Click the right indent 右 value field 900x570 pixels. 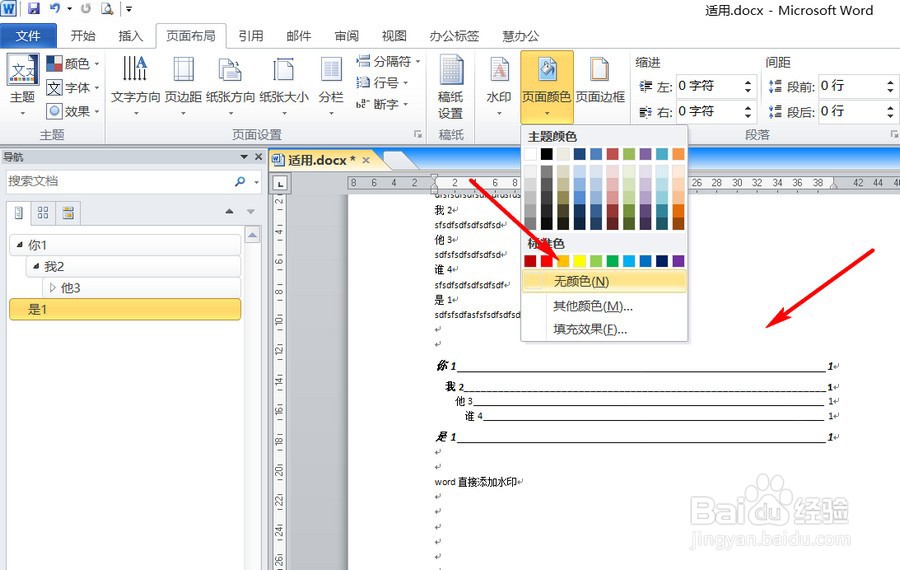tap(709, 111)
